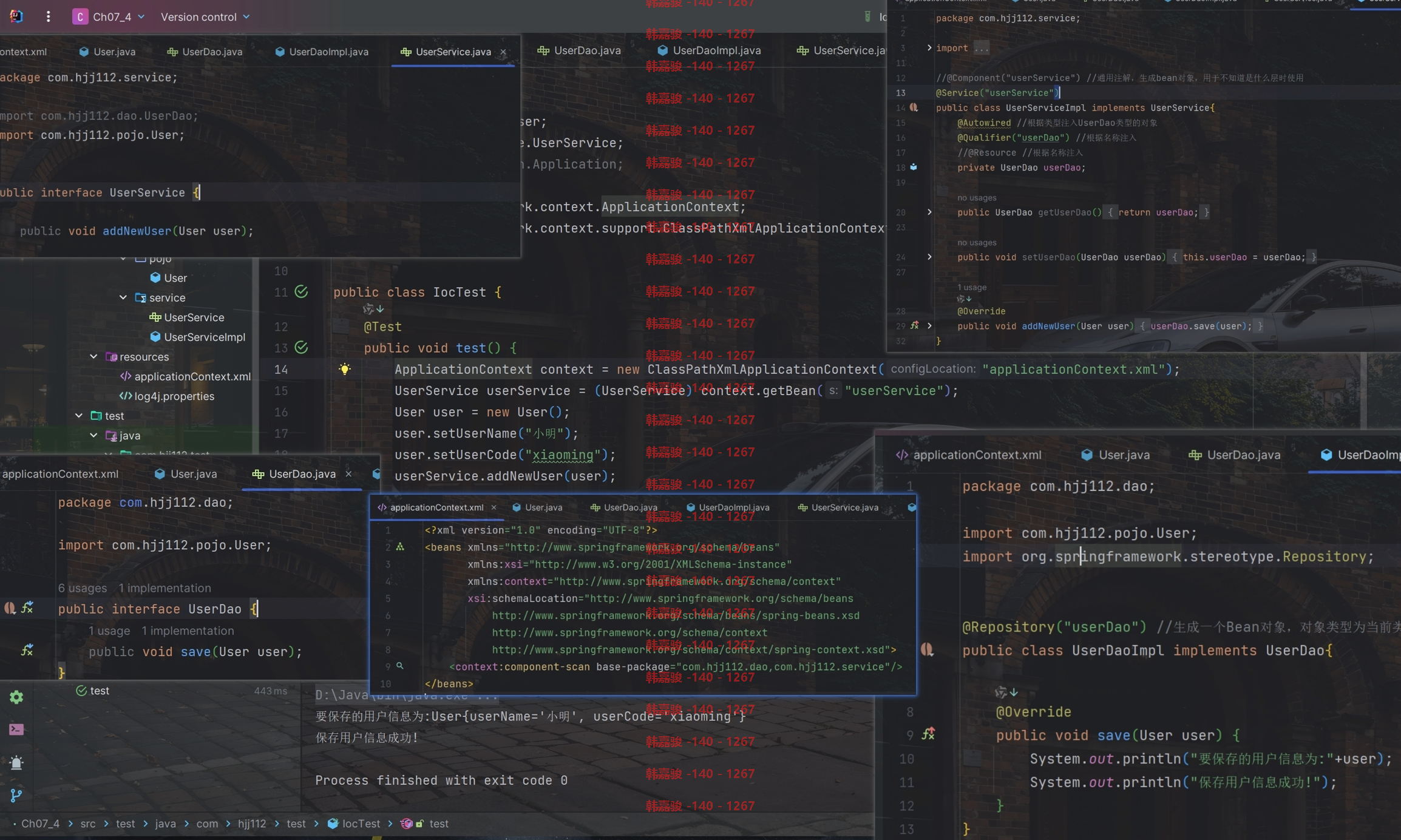Click '1 usage' hint above save method
Viewport: 1401px width, 840px height.
(109, 631)
